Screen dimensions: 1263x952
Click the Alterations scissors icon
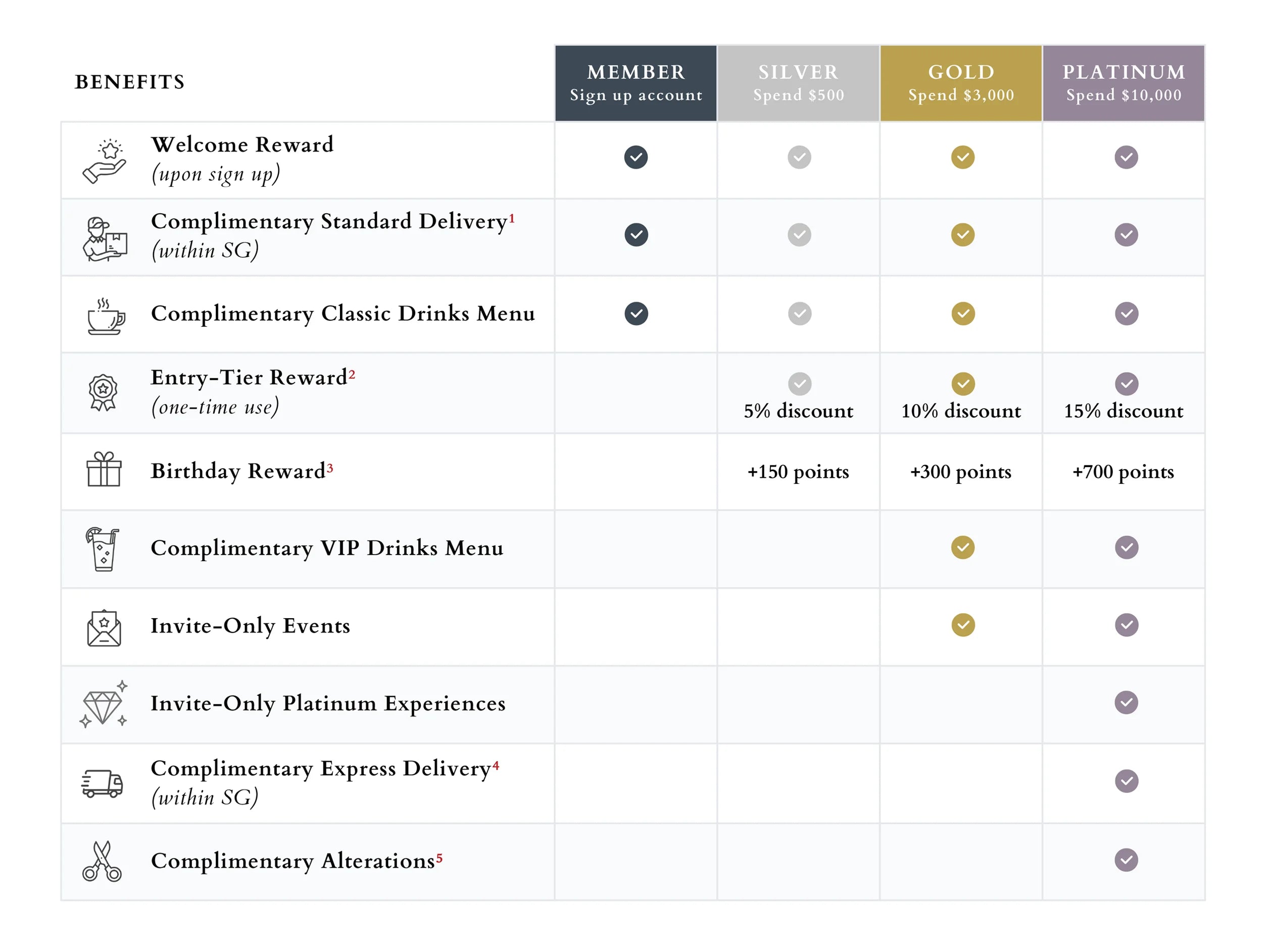102,862
